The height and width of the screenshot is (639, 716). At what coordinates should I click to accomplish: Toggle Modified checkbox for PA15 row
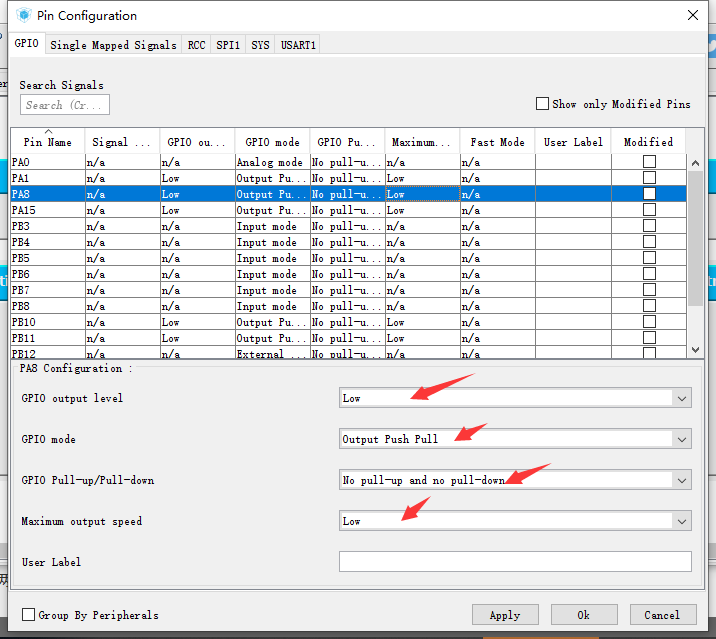coord(649,210)
